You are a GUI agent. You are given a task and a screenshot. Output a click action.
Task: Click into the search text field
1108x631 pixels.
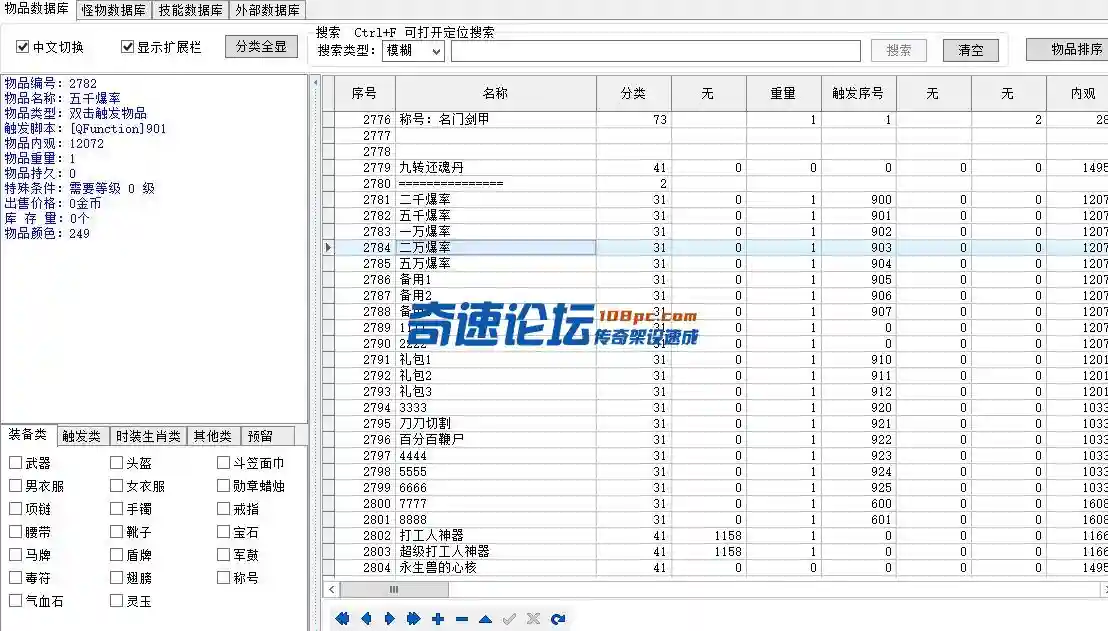point(656,51)
